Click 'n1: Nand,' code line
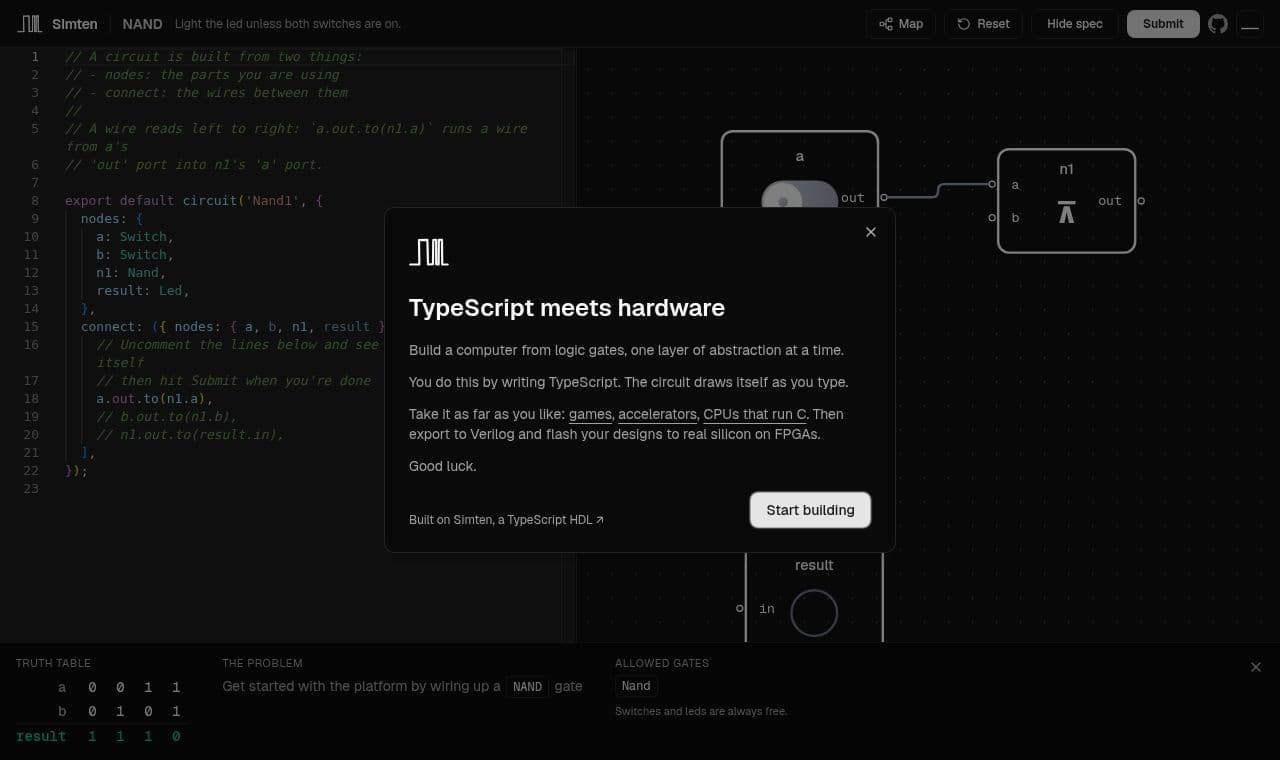This screenshot has width=1280, height=760. pyautogui.click(x=132, y=273)
